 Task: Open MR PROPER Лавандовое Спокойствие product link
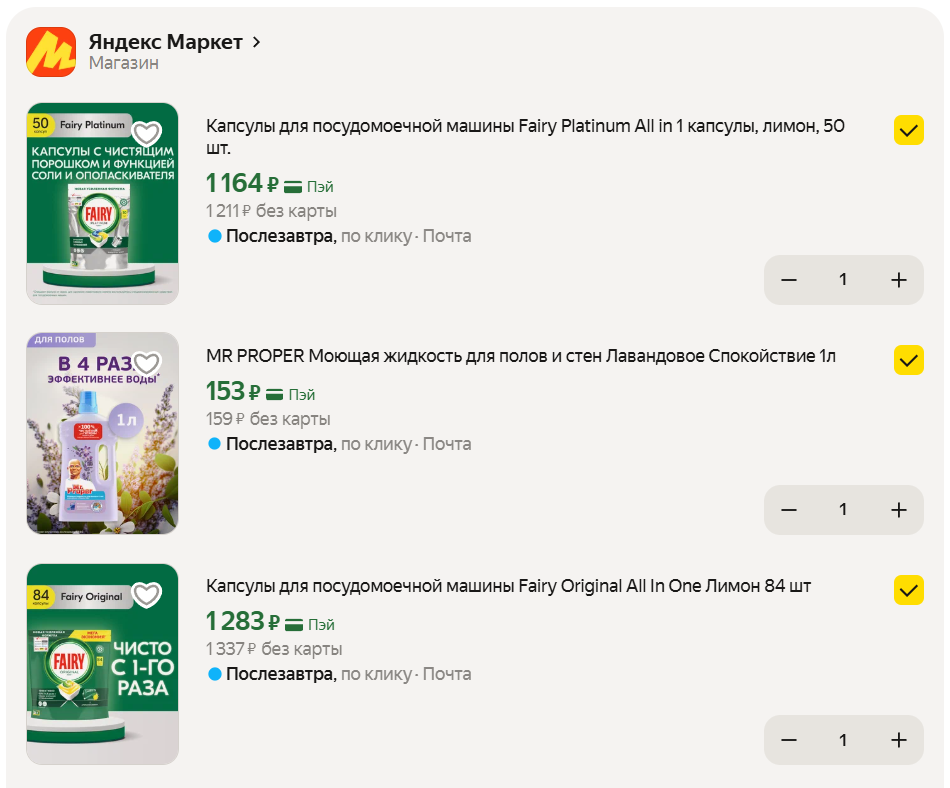(x=520, y=356)
